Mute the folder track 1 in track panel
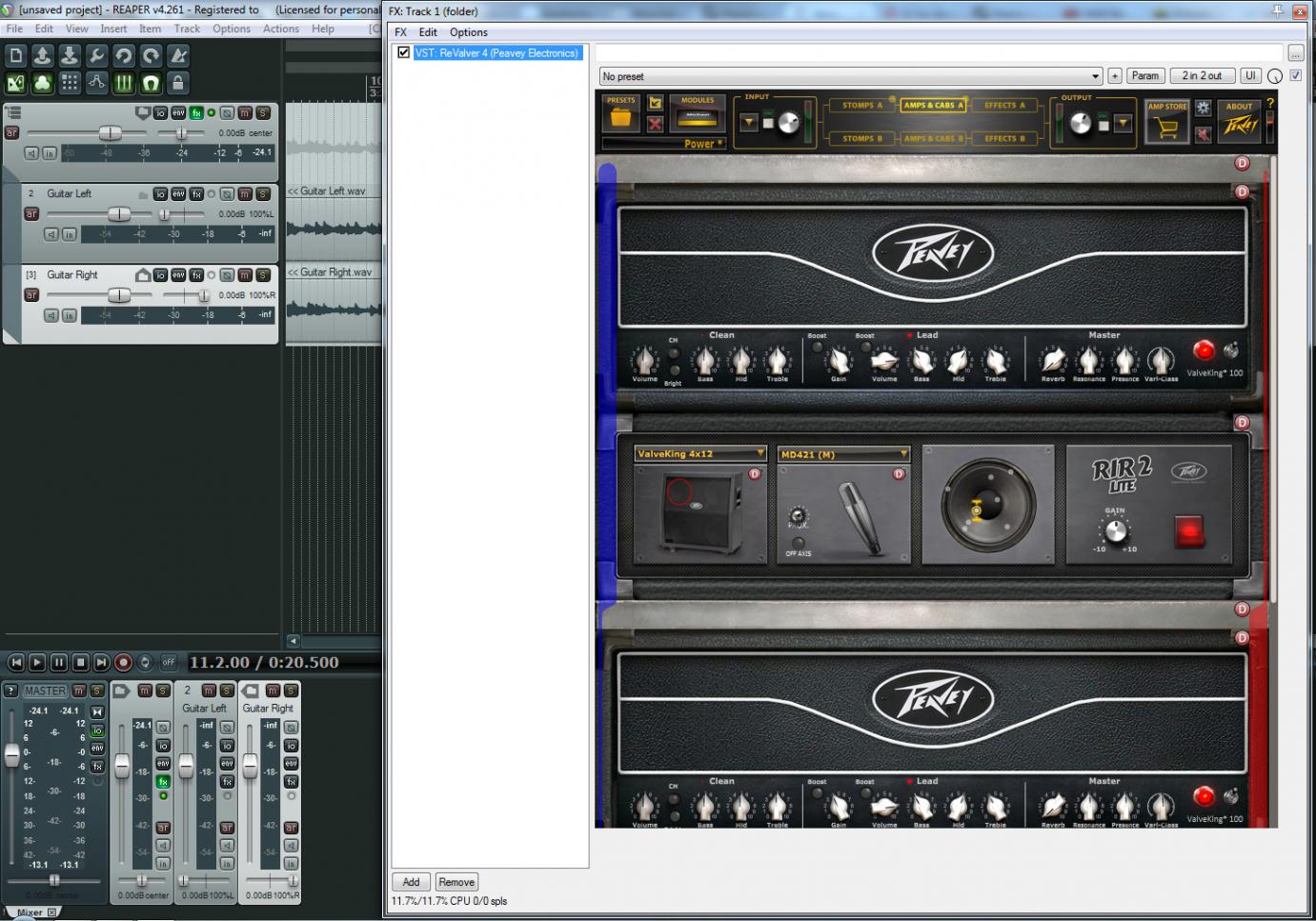This screenshot has height=921, width=1316. click(245, 113)
